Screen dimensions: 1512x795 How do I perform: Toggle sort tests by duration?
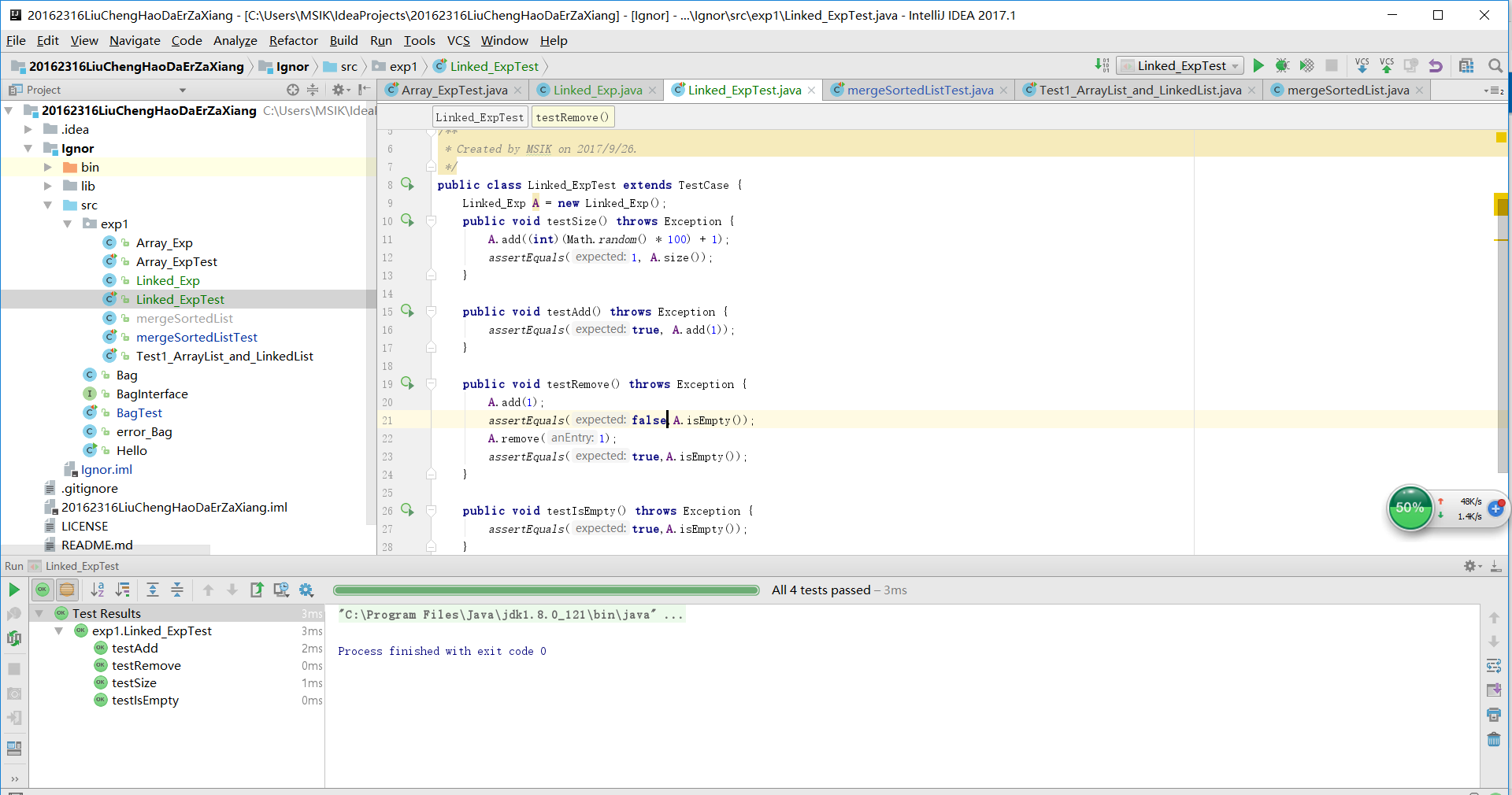[123, 590]
